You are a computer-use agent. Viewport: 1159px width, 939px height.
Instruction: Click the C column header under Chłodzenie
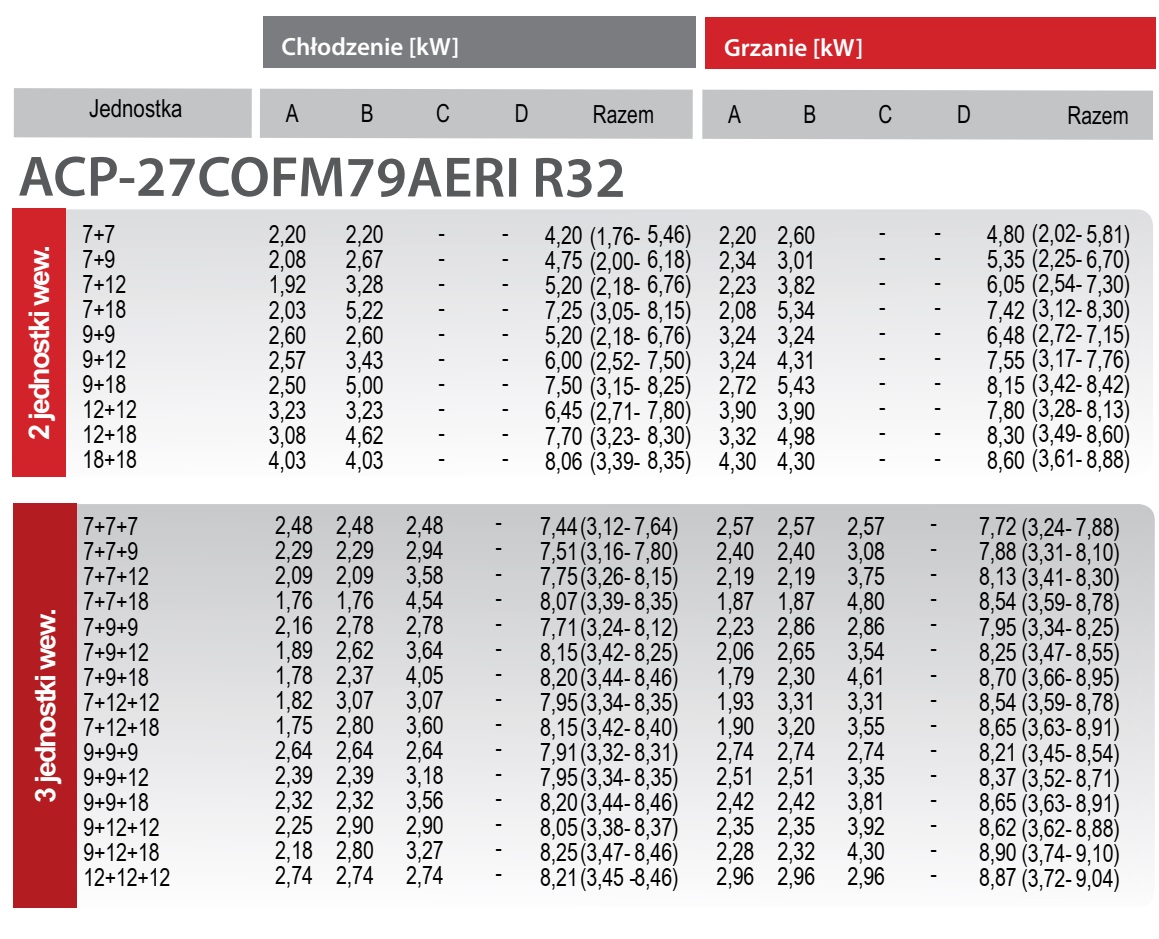[x=442, y=114]
